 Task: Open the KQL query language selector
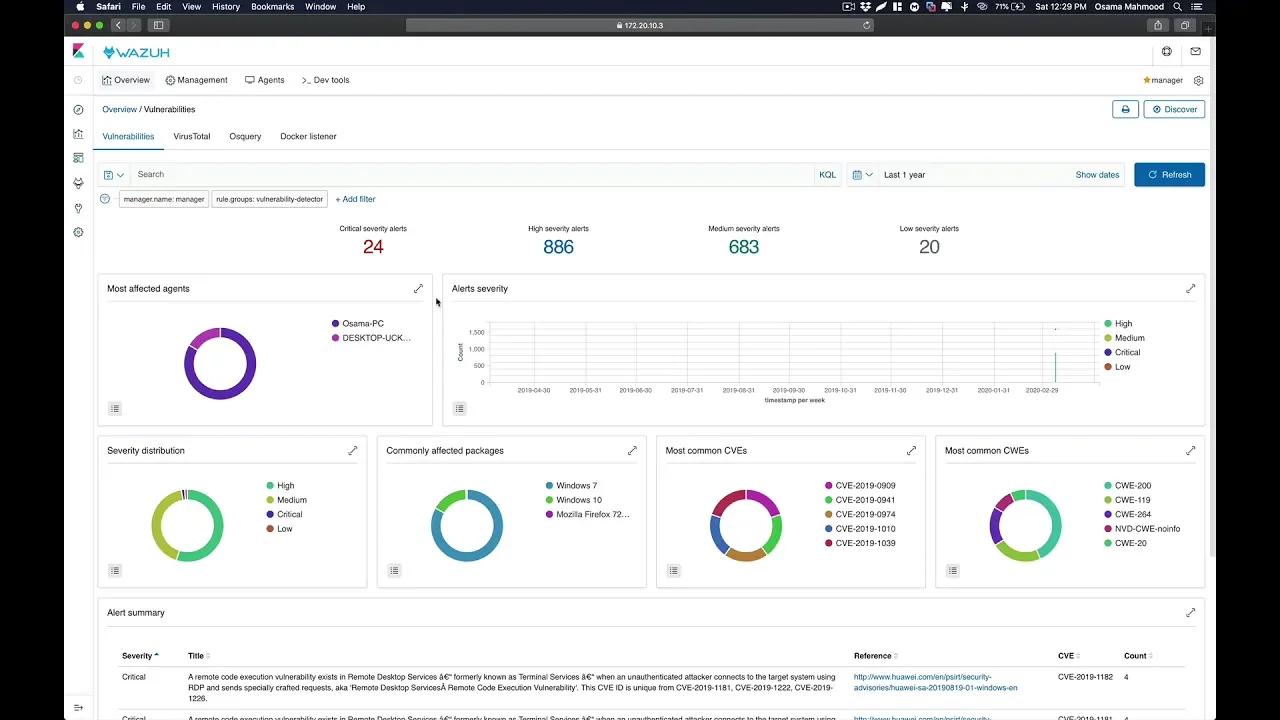[x=827, y=174]
